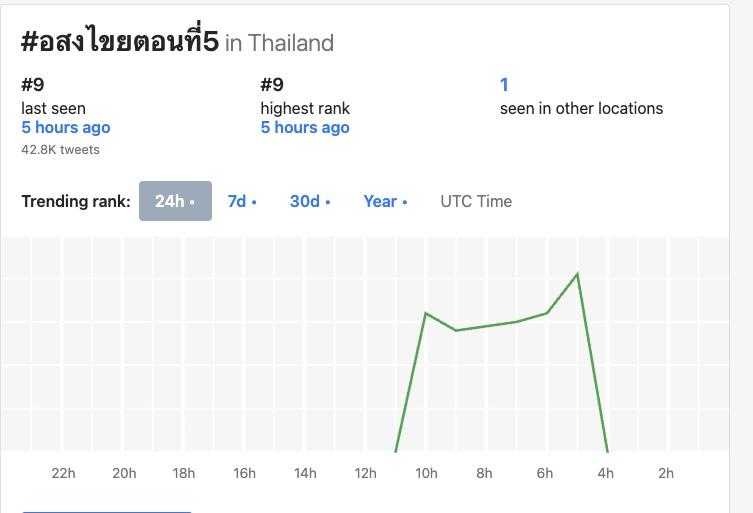Click 'in Thailand' location text

(x=280, y=43)
